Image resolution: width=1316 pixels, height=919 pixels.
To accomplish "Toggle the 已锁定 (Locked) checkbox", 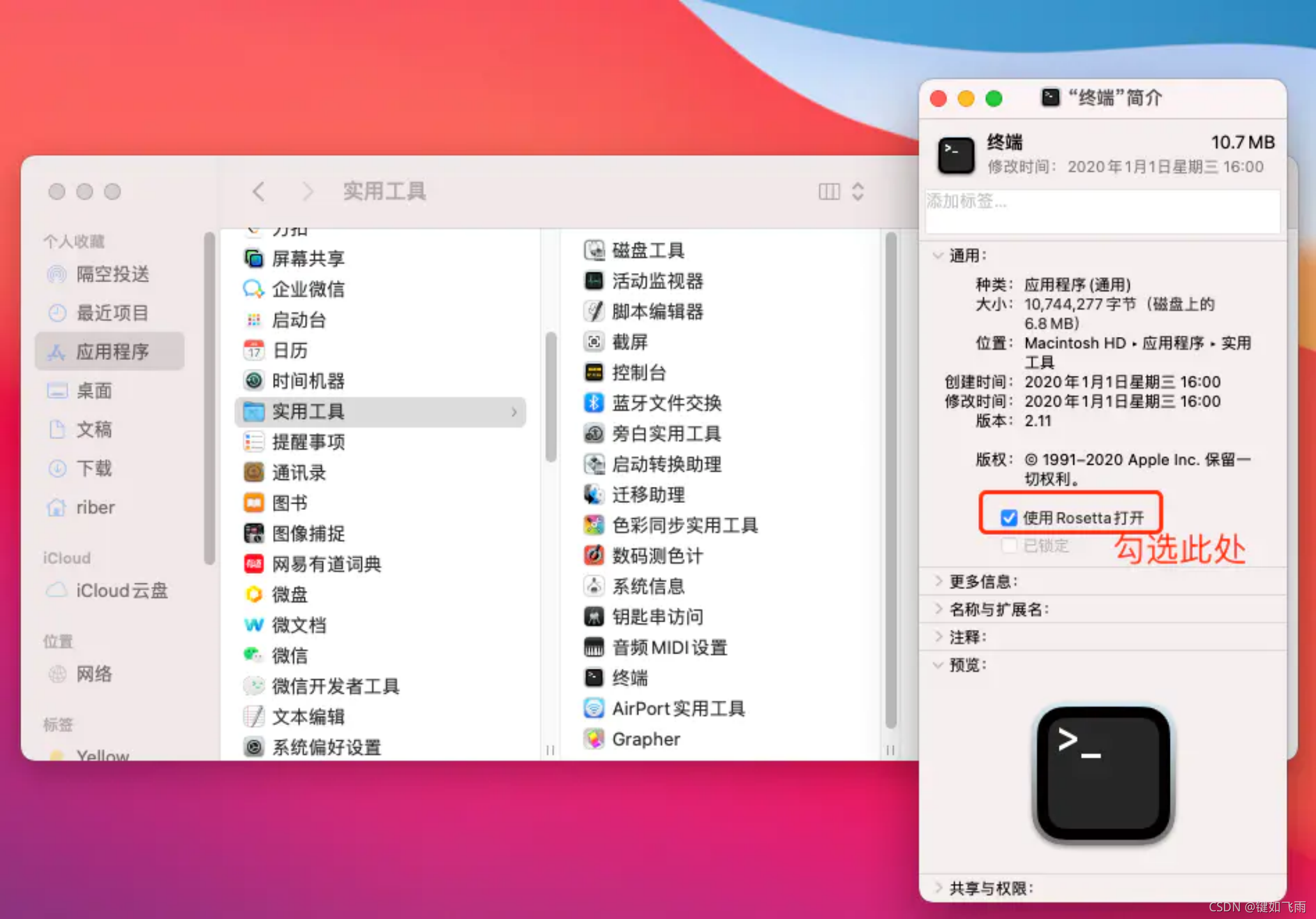I will [x=1008, y=546].
